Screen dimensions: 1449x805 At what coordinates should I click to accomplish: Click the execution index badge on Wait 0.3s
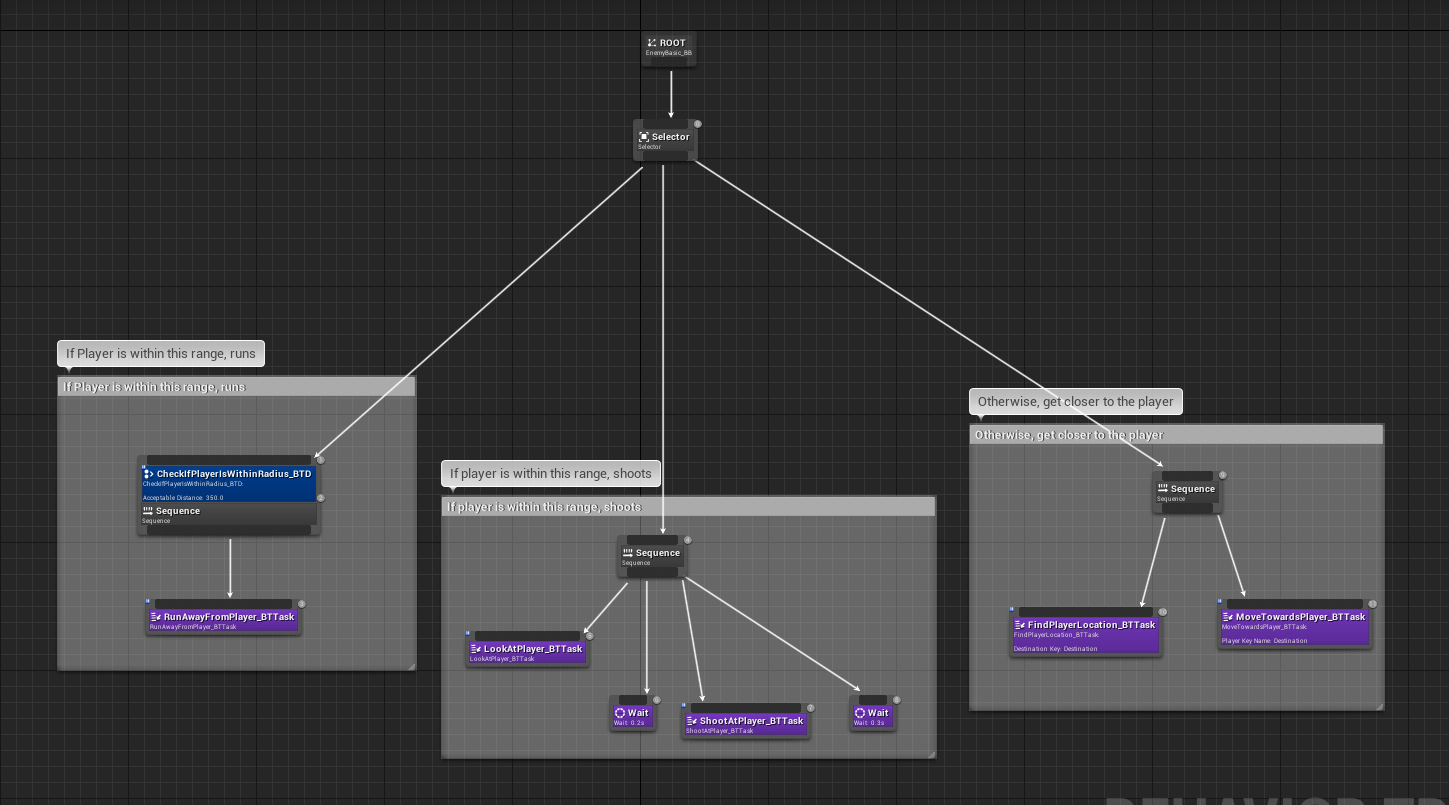pos(897,700)
